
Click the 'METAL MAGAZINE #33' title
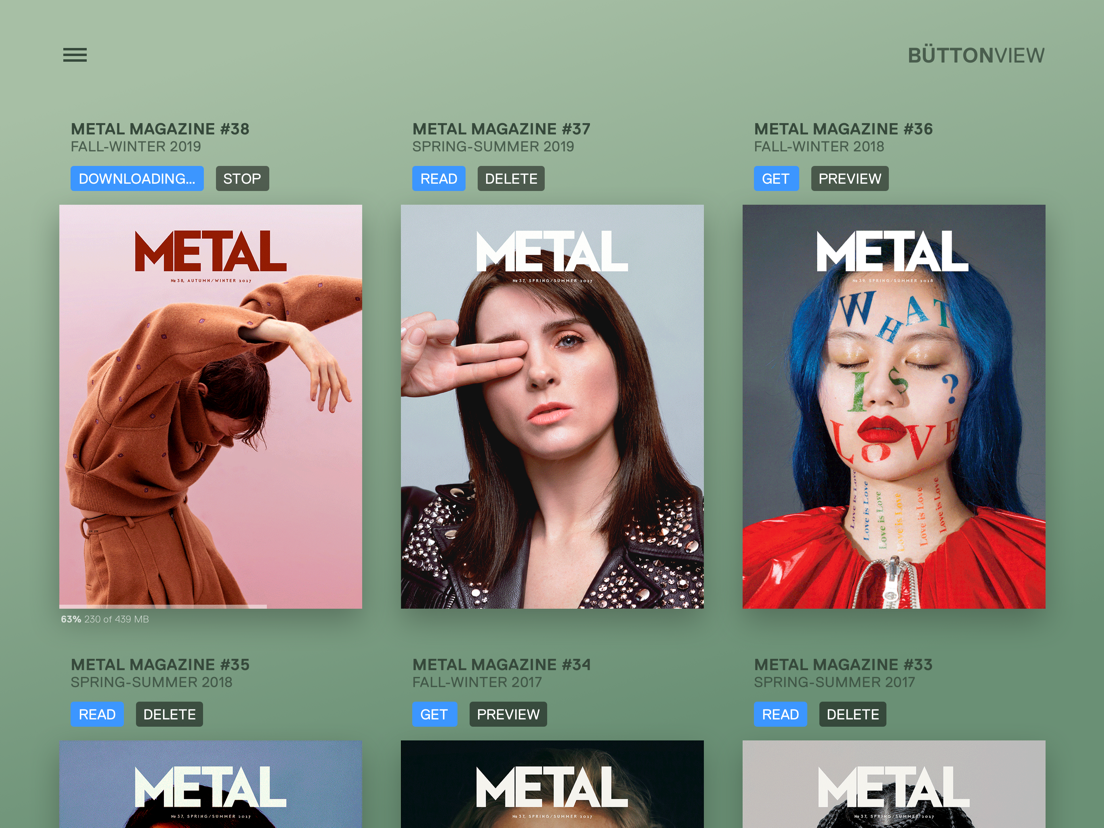843,665
